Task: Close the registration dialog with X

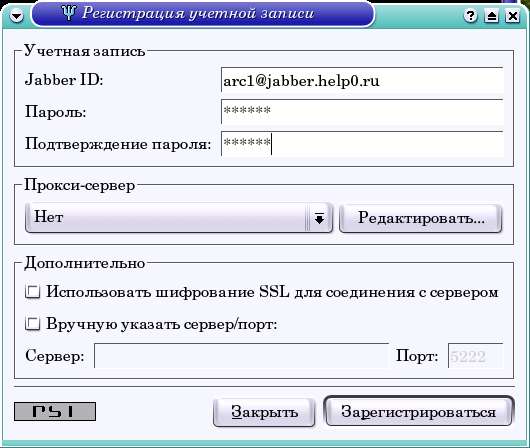Action: coord(513,16)
